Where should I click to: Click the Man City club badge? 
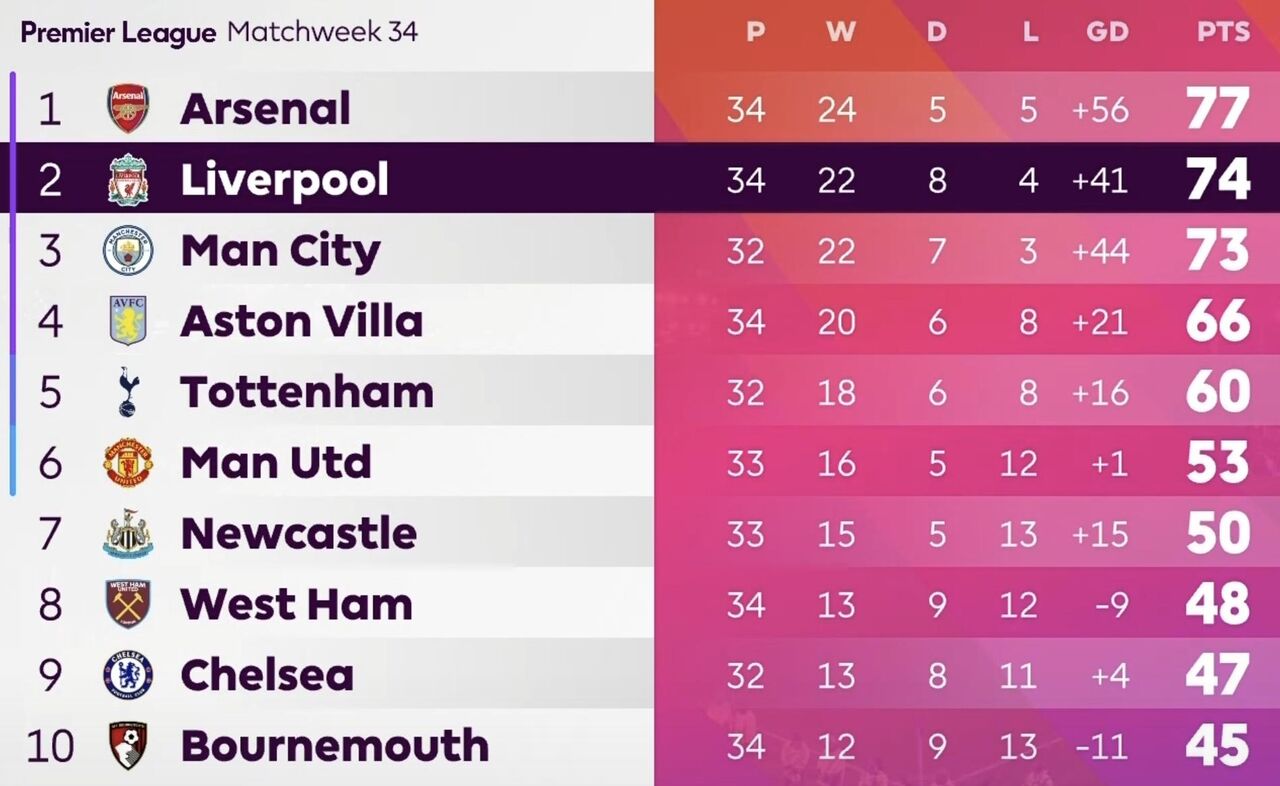[128, 250]
